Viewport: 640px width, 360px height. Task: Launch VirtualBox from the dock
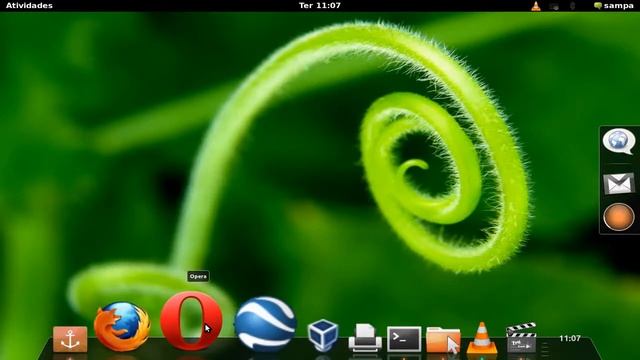pyautogui.click(x=323, y=335)
